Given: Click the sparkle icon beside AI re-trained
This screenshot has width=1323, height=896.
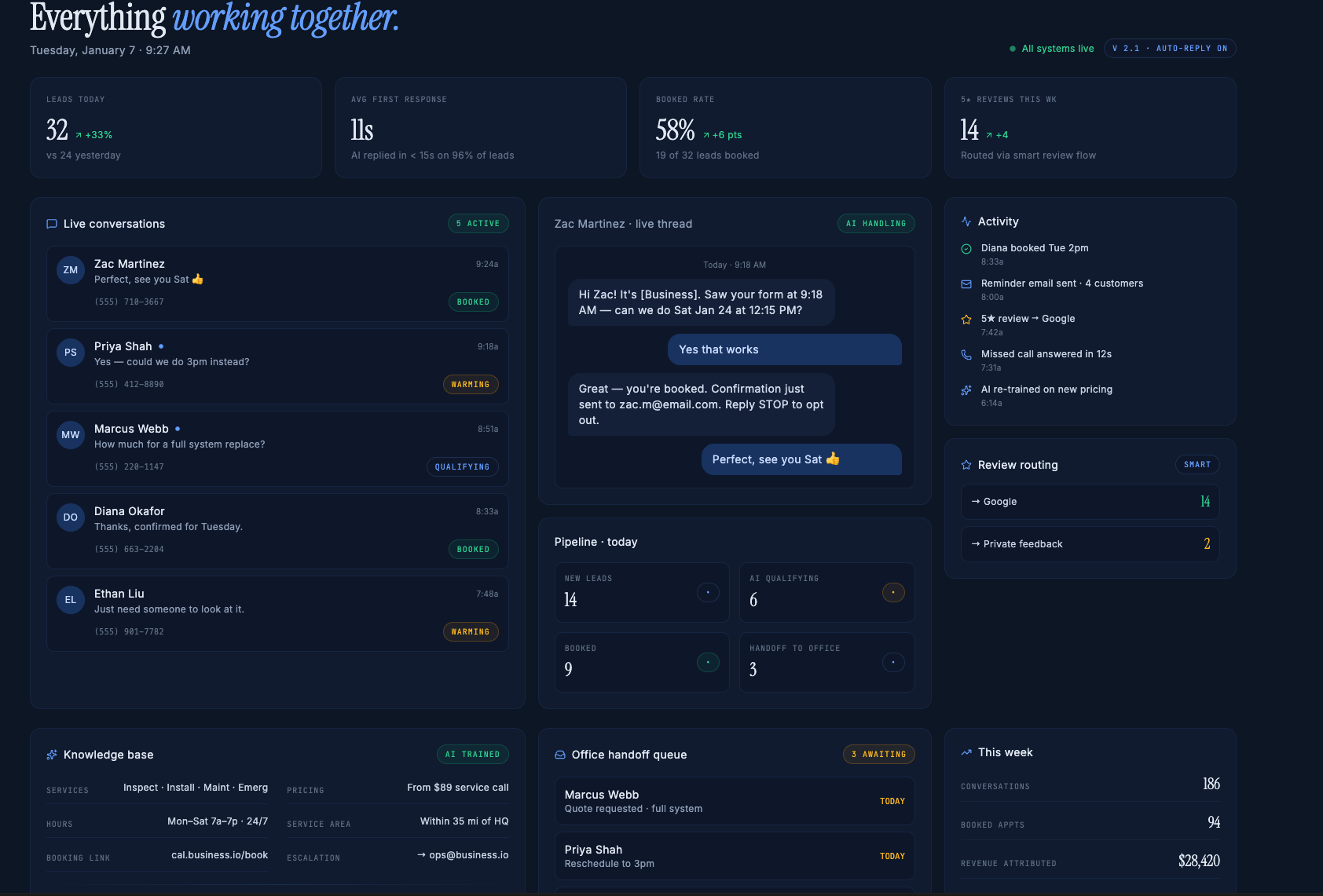Looking at the screenshot, I should pyautogui.click(x=966, y=390).
